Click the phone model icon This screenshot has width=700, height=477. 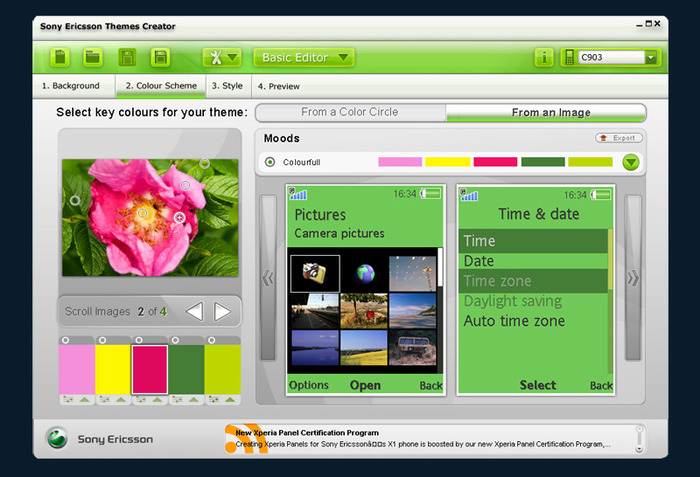coord(569,58)
